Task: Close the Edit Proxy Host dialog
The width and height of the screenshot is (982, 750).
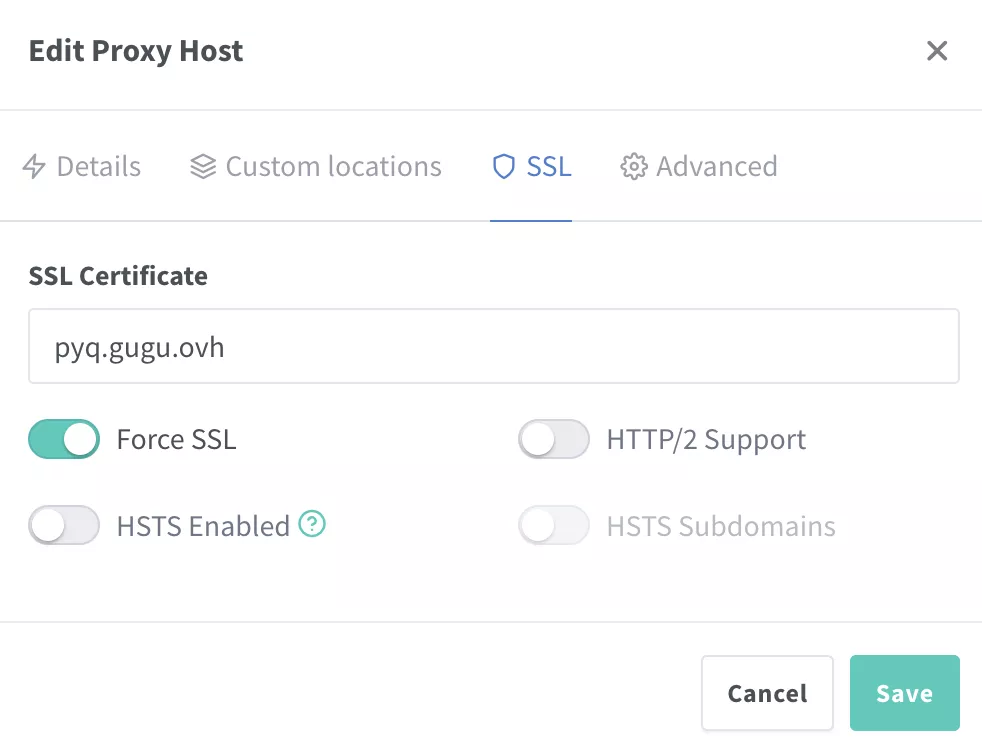Action: click(936, 51)
